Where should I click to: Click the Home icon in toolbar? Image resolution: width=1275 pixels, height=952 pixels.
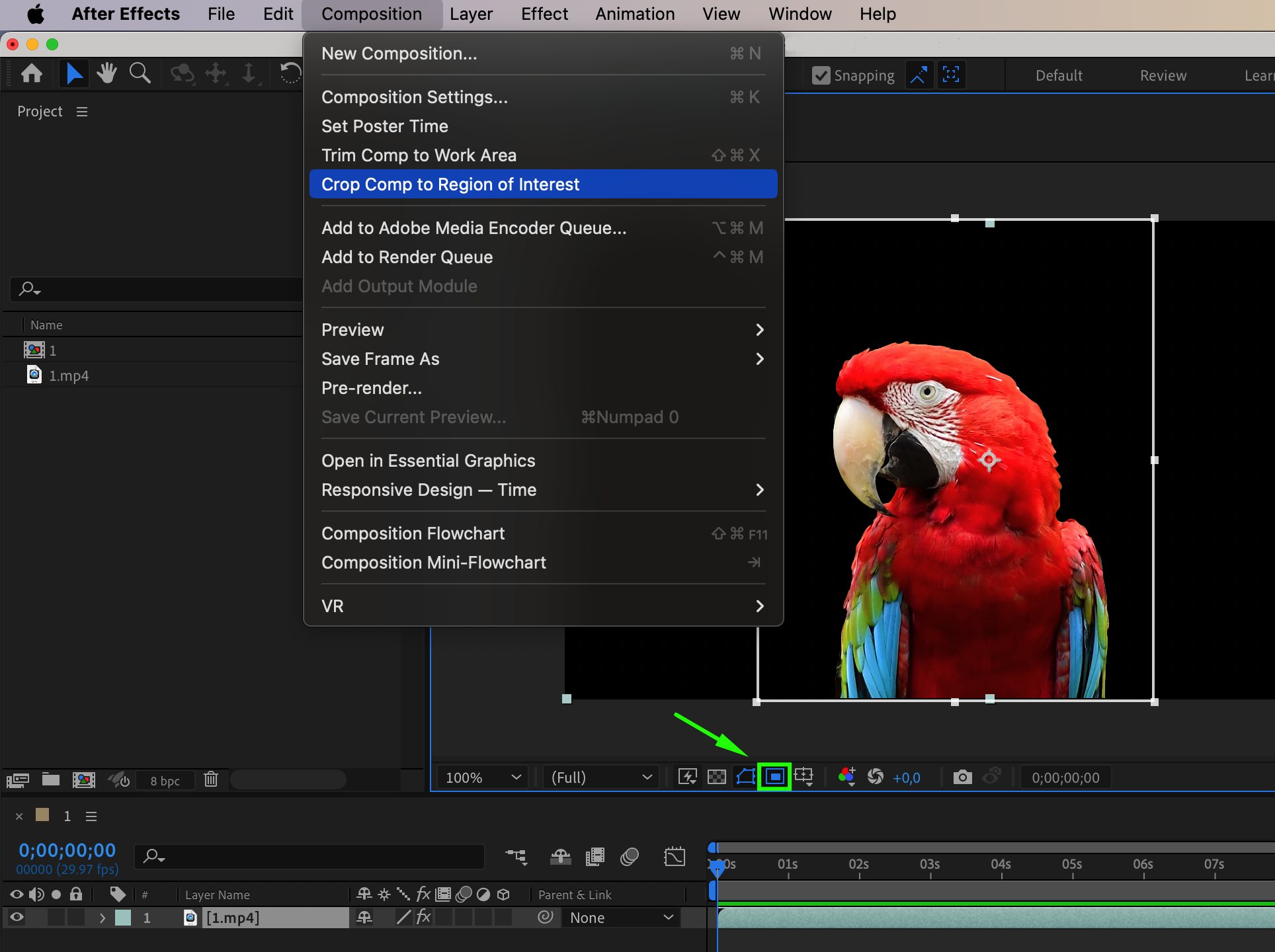coord(32,73)
